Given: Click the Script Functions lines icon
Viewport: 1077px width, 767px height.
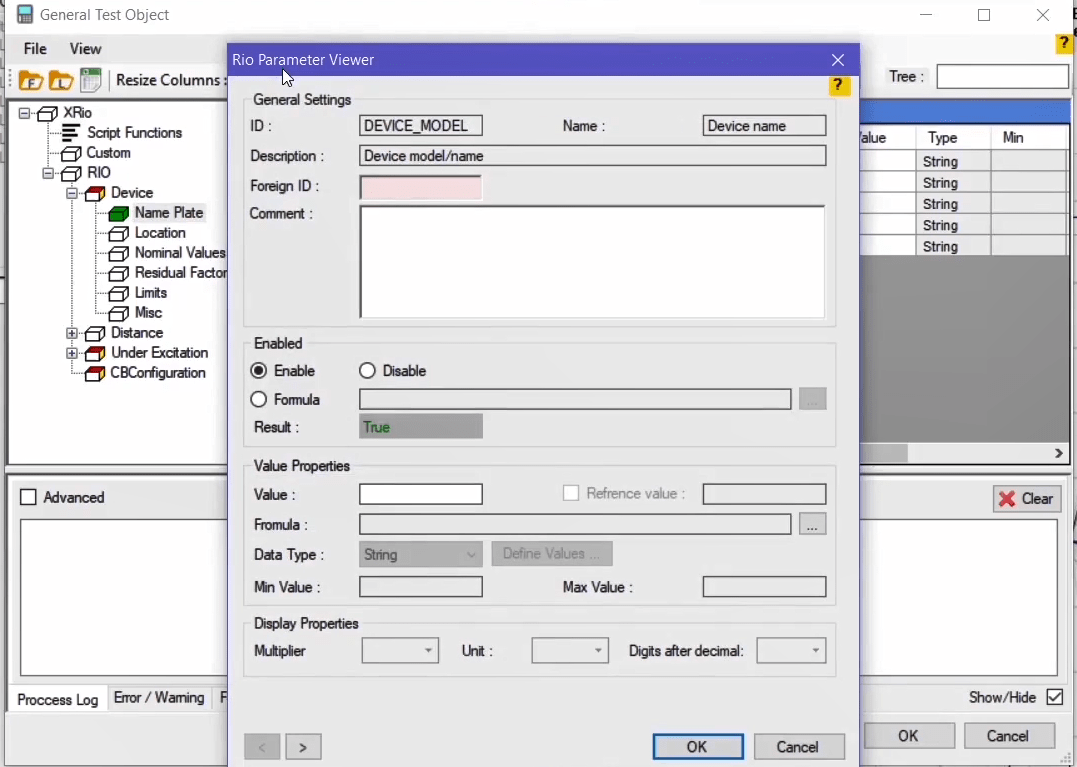Looking at the screenshot, I should tap(71, 133).
